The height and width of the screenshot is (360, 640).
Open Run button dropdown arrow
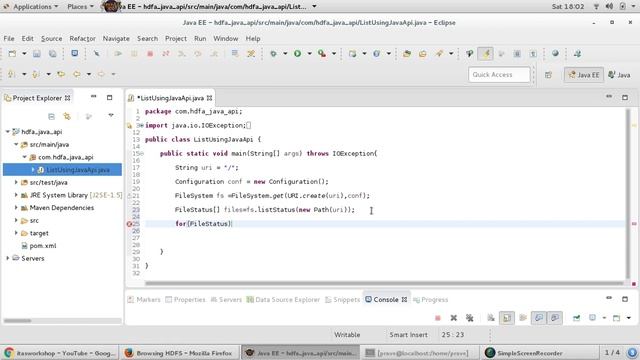(309, 53)
